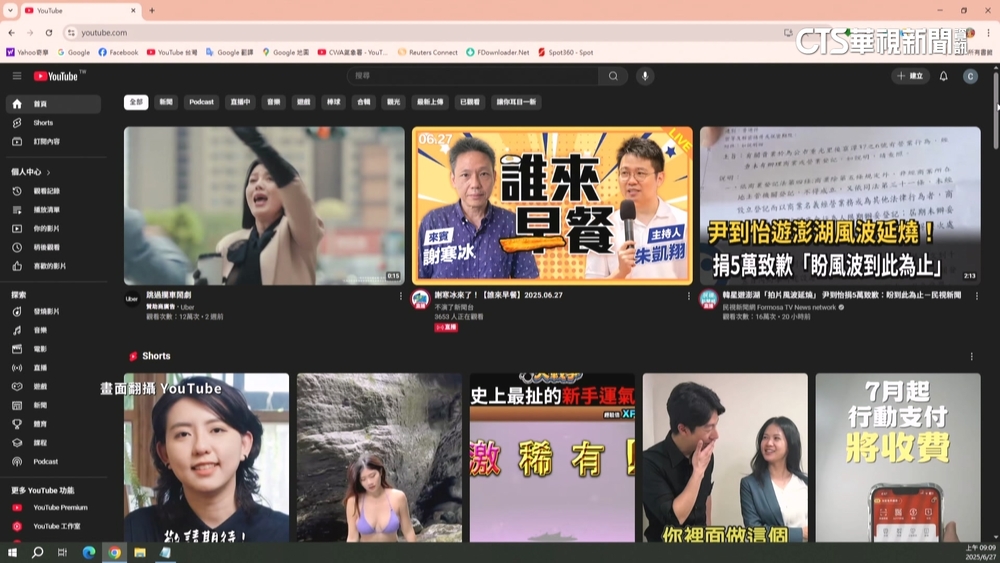Play the Uber ad video thumbnail

[x=264, y=205]
